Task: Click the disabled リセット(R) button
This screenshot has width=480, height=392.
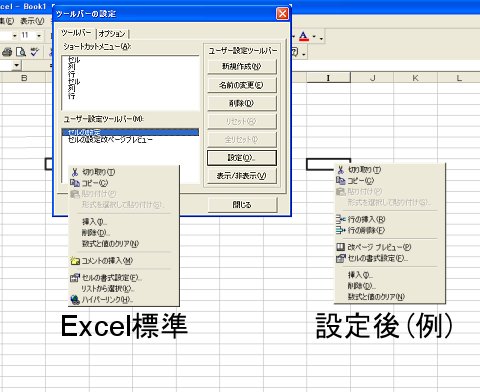Action: coord(242,121)
